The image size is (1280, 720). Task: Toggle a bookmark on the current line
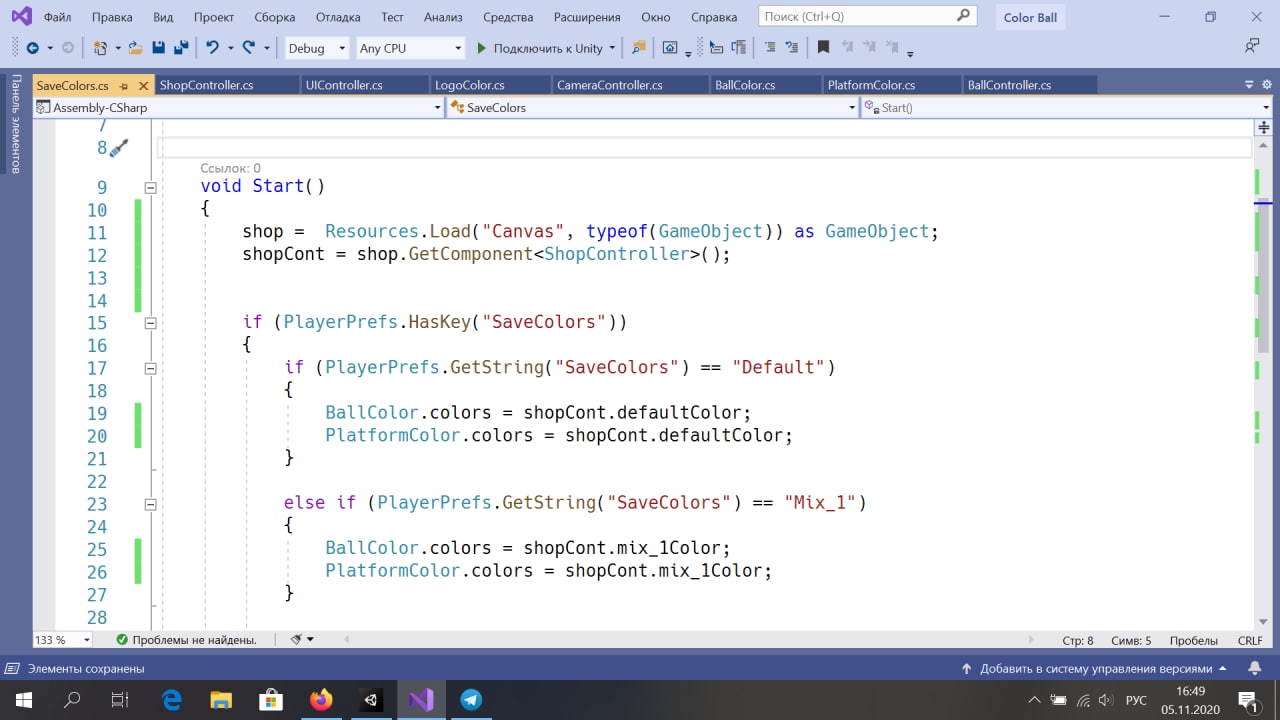(823, 48)
